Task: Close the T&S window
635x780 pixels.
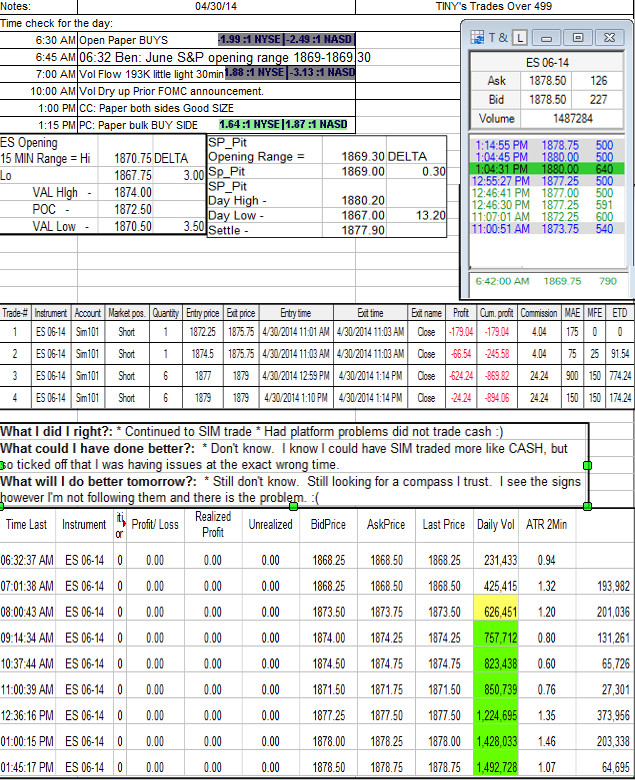Action: [x=609, y=38]
